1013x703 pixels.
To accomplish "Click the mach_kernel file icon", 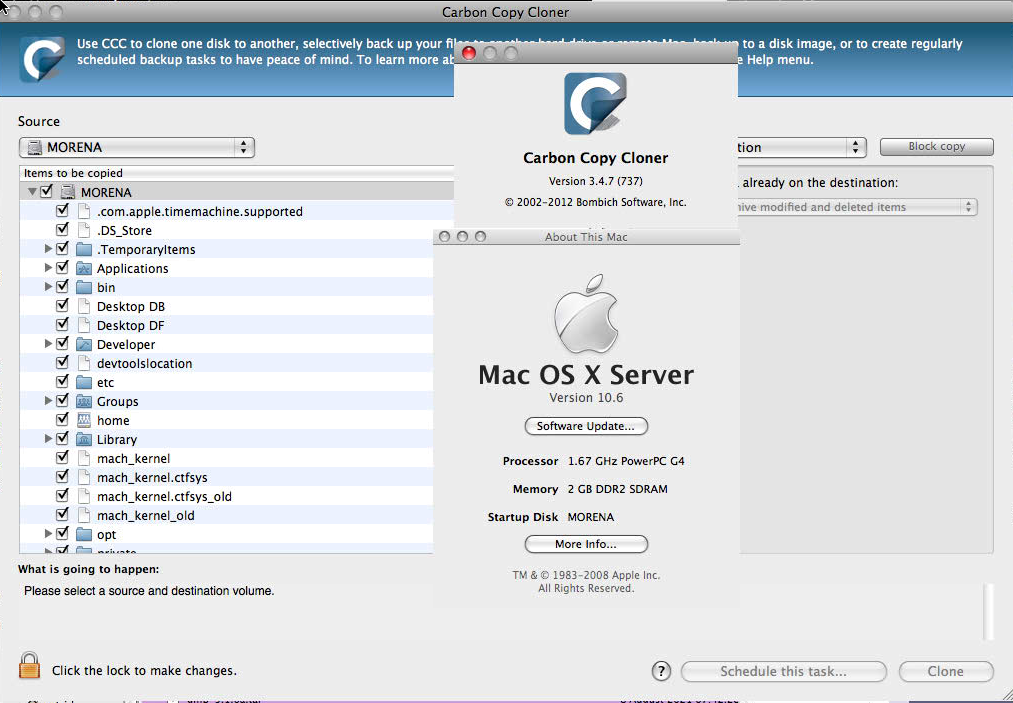I will pos(83,458).
